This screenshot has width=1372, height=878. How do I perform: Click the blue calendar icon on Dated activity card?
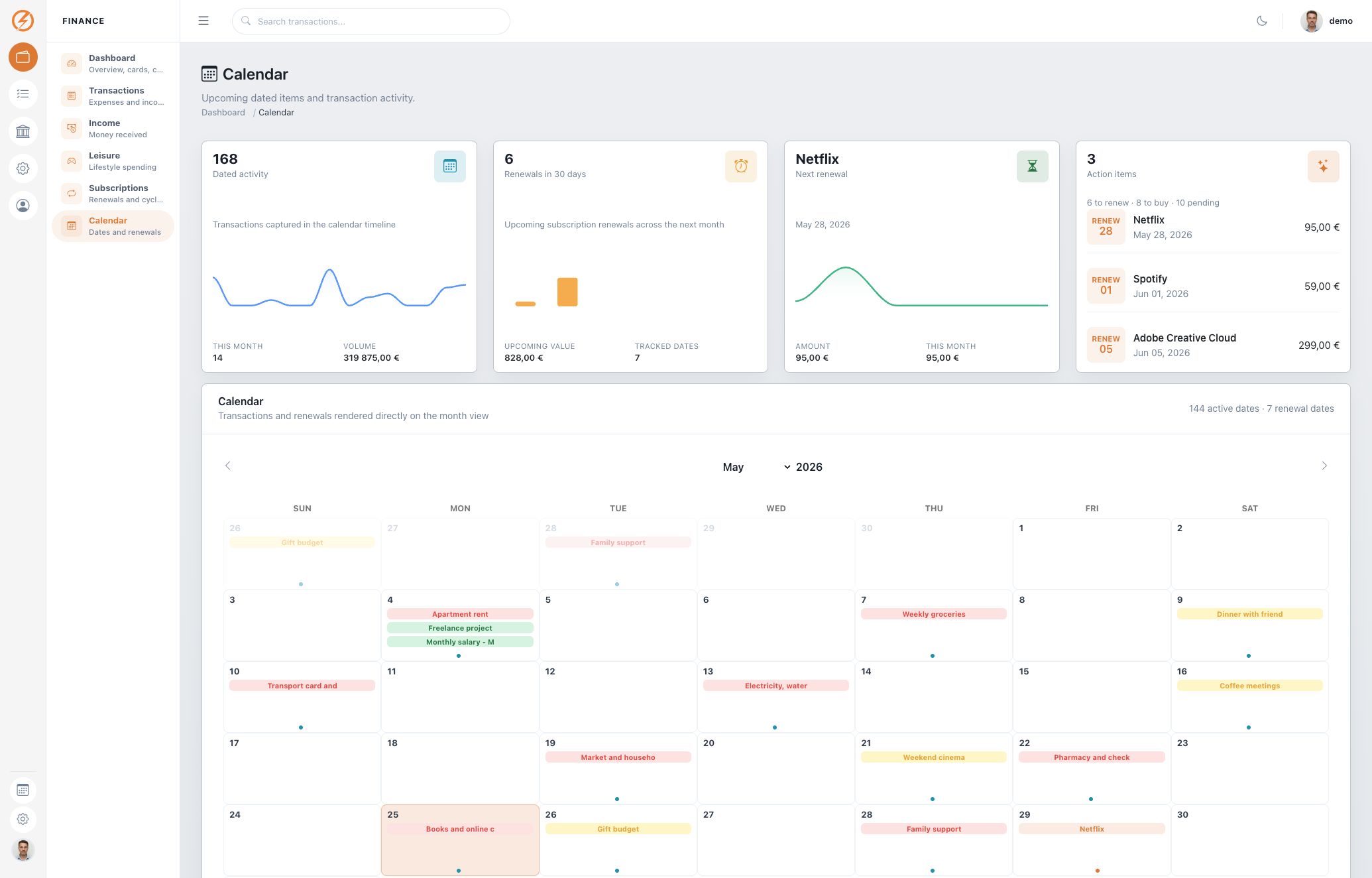[x=450, y=166]
